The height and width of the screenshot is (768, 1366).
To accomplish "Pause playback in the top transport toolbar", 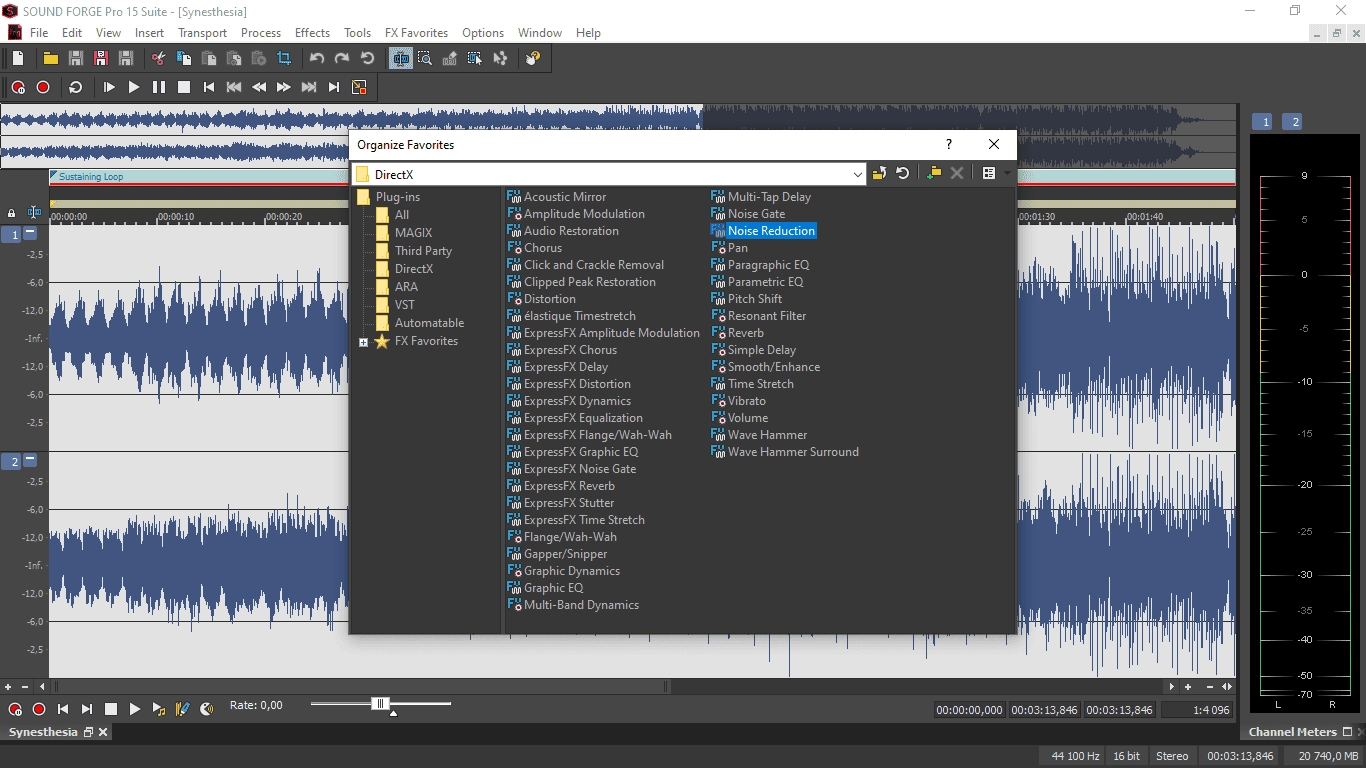I will (x=159, y=88).
